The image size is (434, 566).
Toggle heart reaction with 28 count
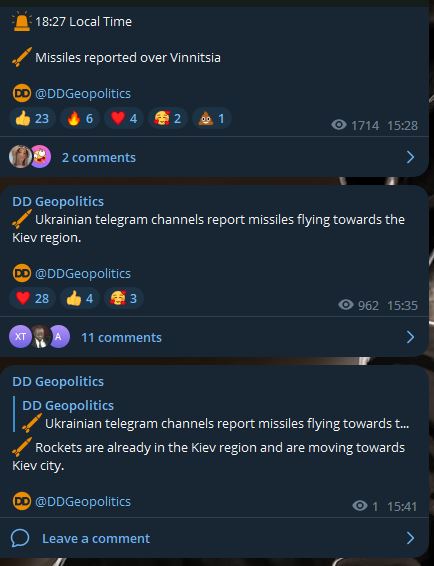point(32,298)
